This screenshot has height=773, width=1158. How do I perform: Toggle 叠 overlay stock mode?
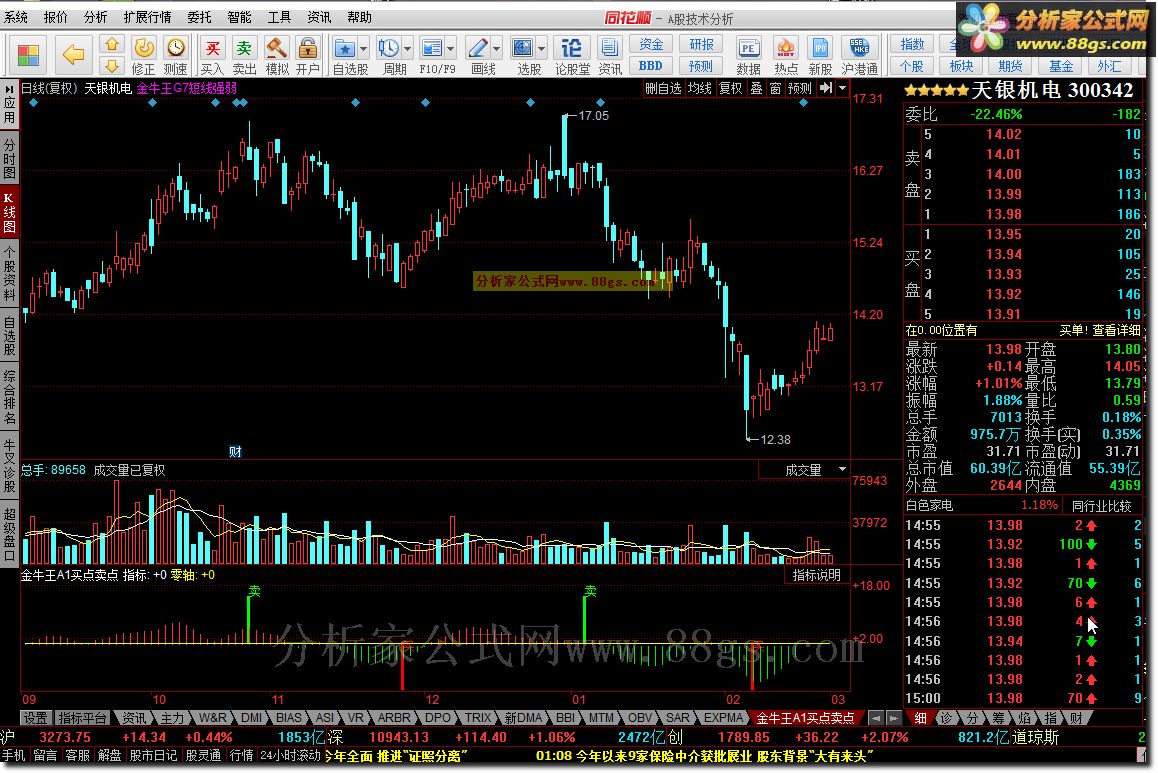coord(756,88)
